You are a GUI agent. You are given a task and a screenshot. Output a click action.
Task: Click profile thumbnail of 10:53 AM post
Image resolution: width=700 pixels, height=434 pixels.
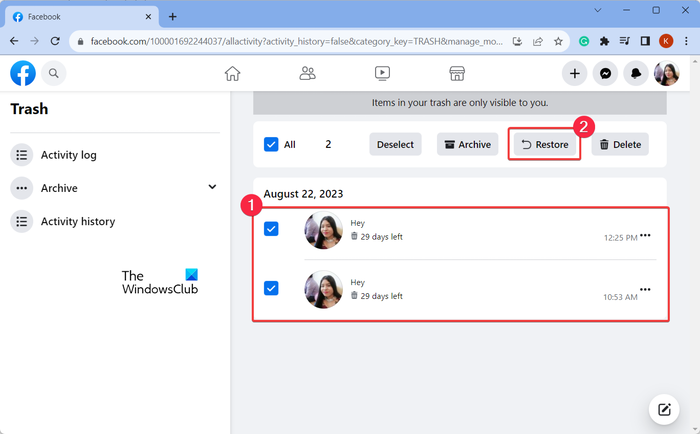(324, 289)
